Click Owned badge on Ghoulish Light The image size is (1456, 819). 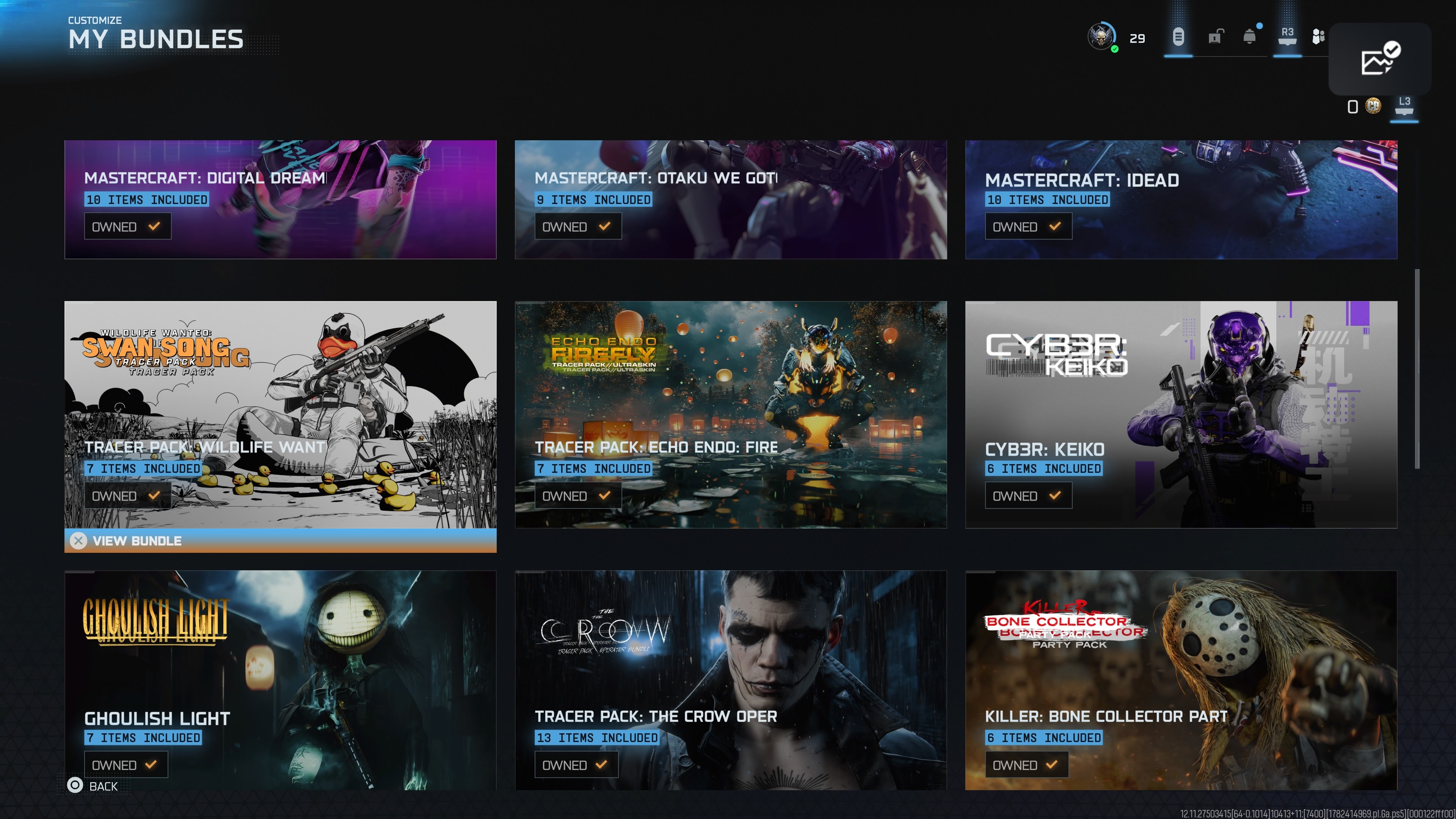pyautogui.click(x=126, y=765)
